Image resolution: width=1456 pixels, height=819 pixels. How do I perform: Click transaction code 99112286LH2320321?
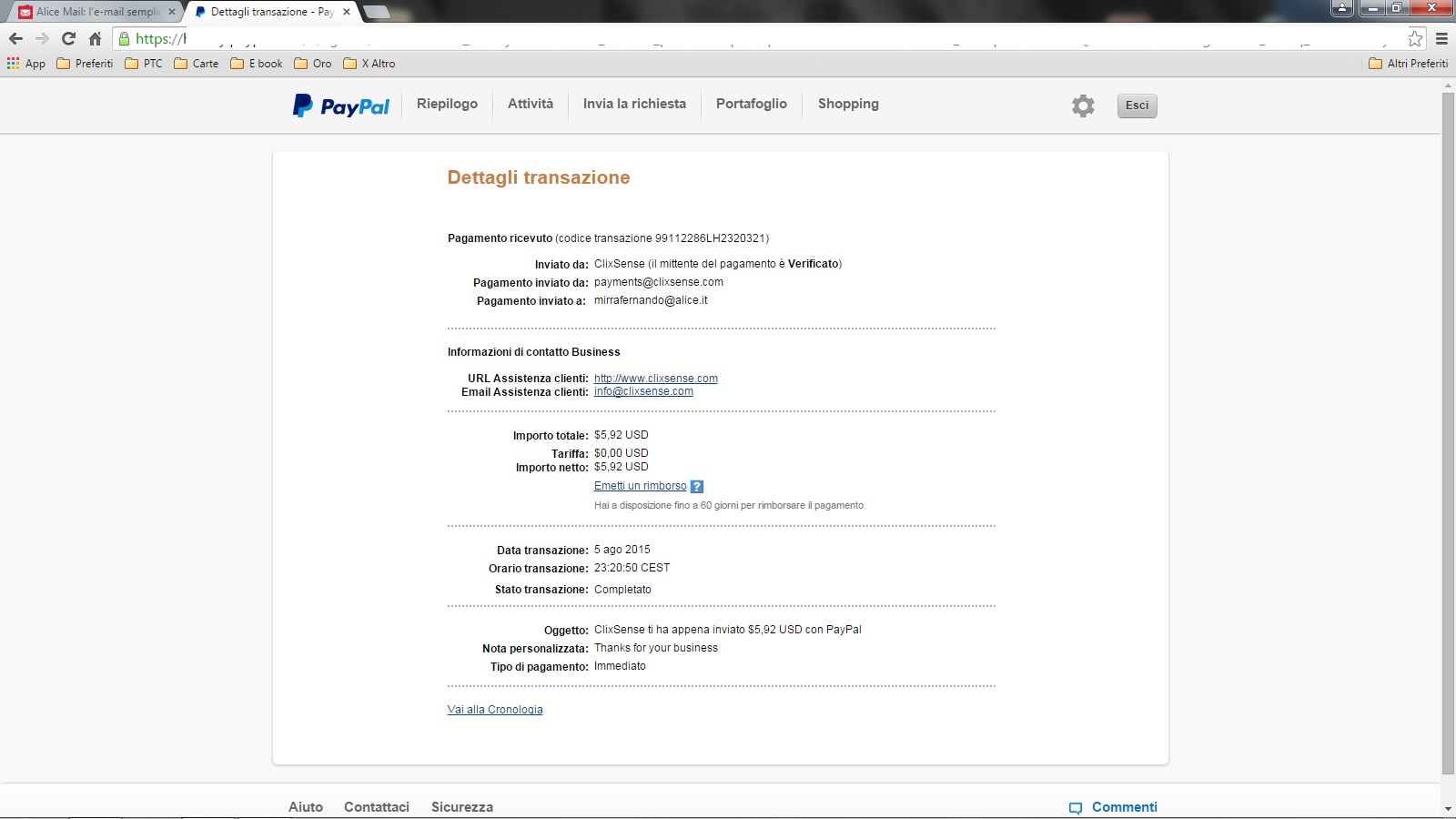click(x=710, y=238)
